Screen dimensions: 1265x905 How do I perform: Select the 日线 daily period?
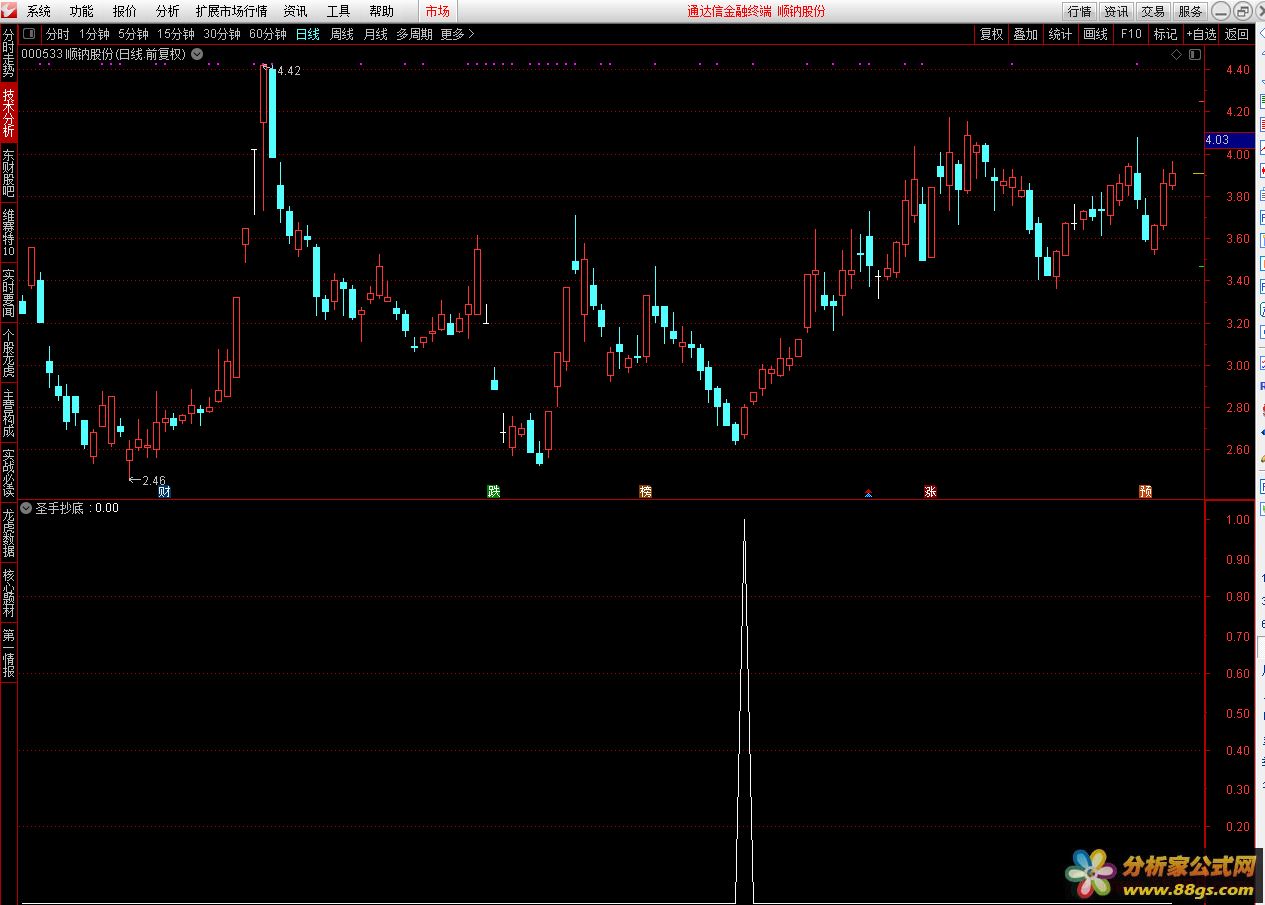click(308, 34)
